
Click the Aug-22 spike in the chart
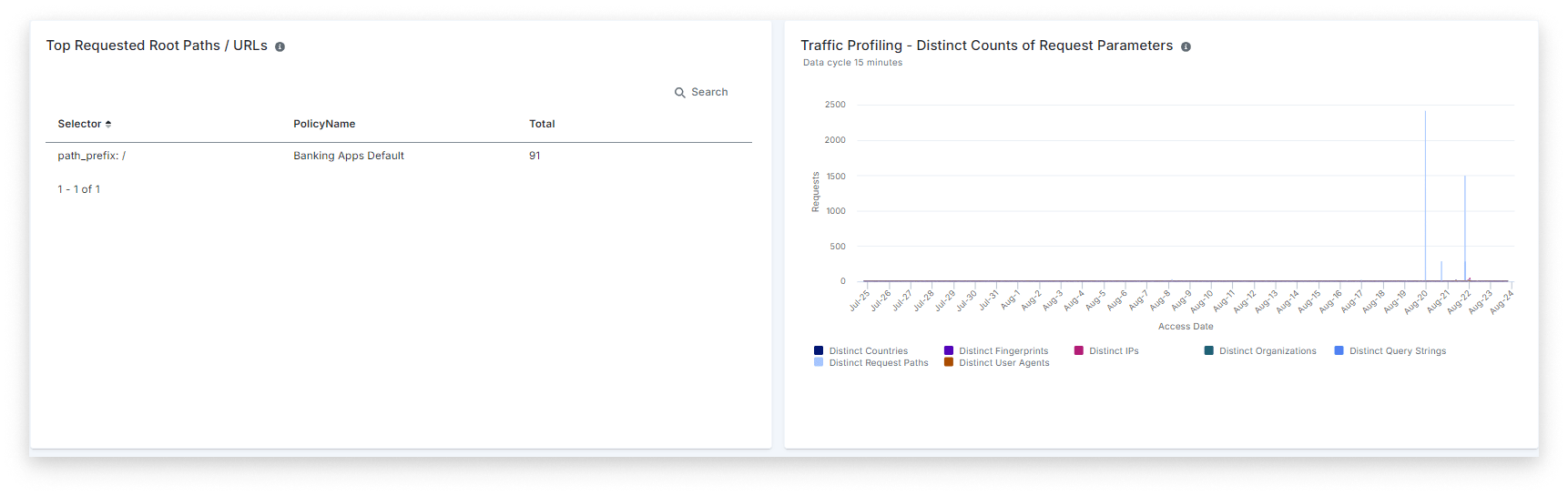point(1464,218)
